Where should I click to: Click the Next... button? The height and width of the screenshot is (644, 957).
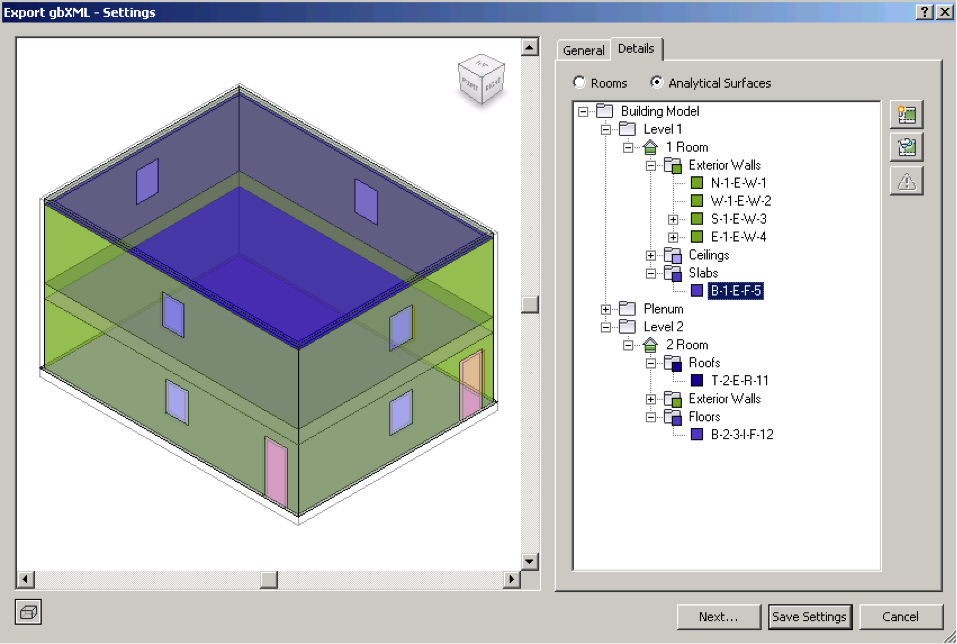pyautogui.click(x=718, y=617)
